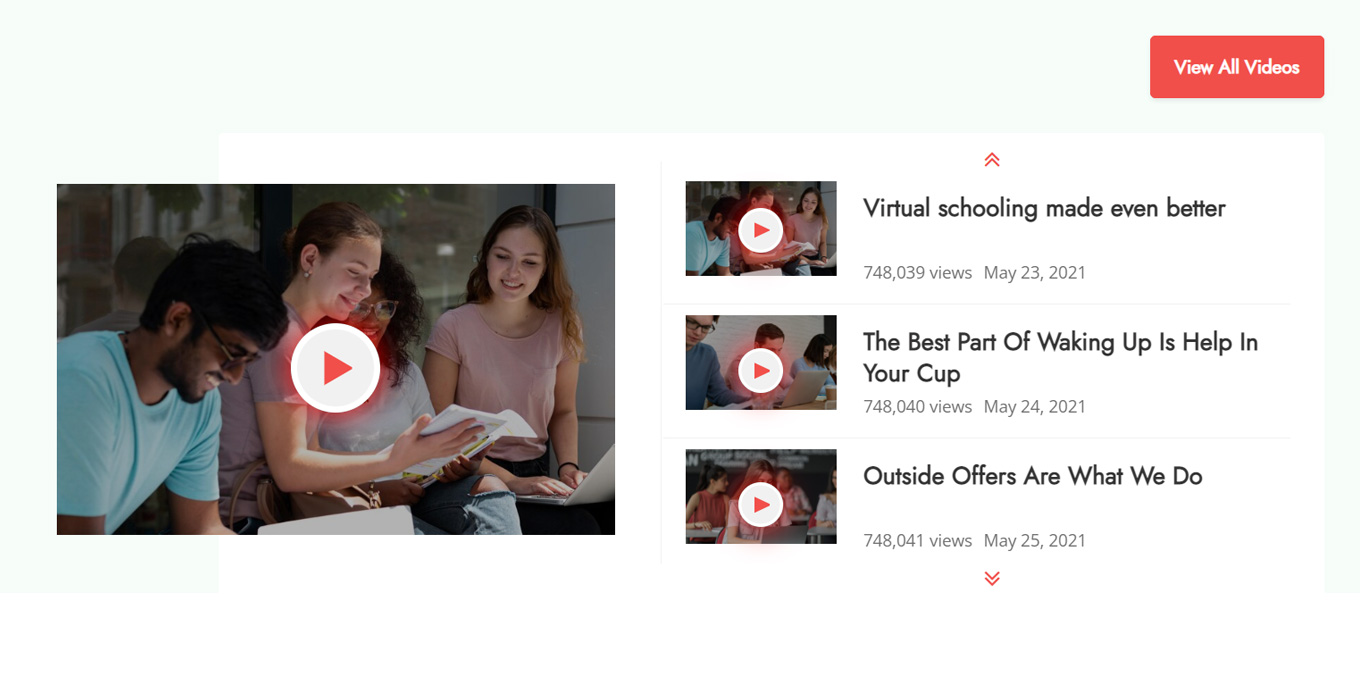Click the 748,040 views text under Waking Up
Image resolution: width=1360 pixels, height=681 pixels.
tap(917, 406)
